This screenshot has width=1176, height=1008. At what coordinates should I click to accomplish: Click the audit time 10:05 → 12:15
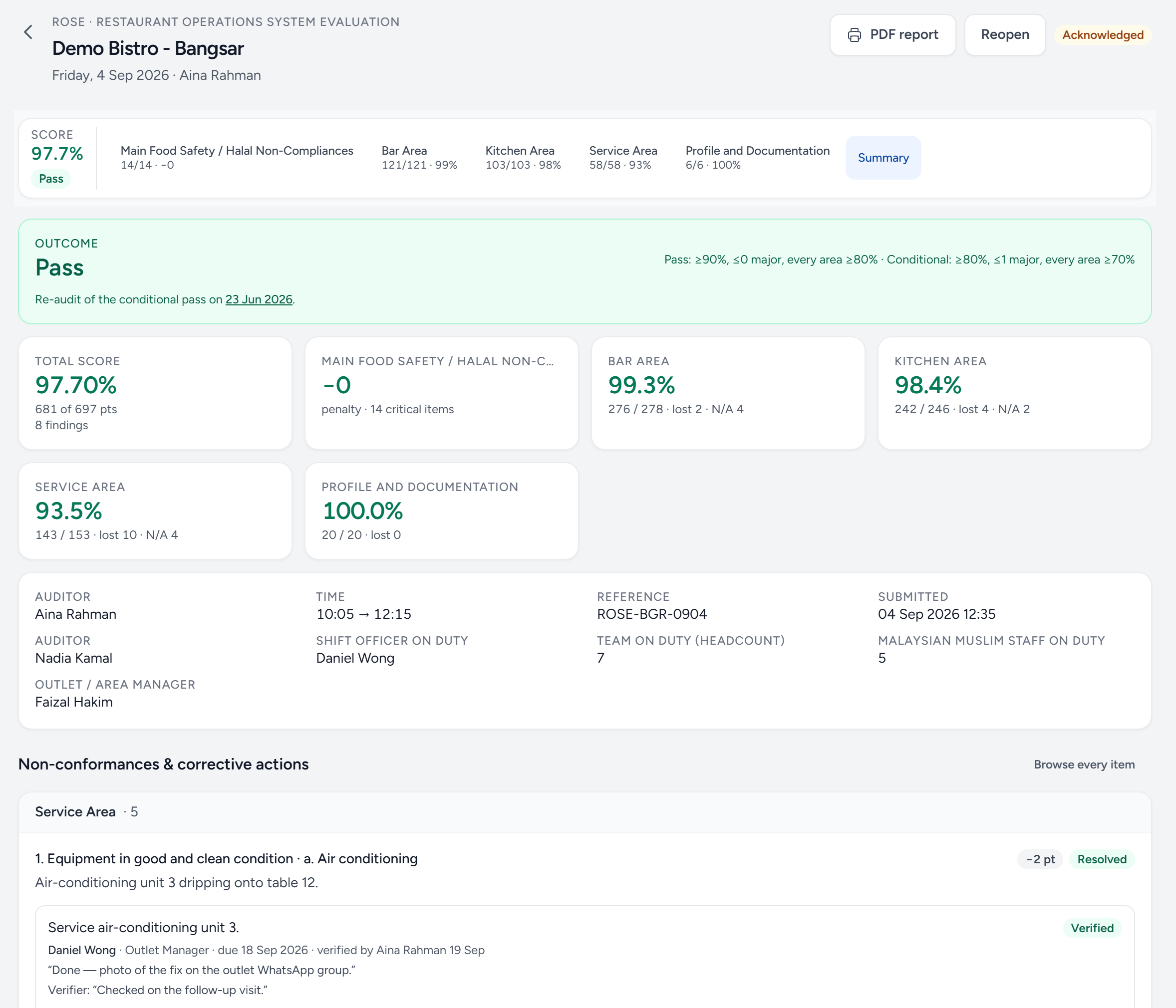pos(363,614)
